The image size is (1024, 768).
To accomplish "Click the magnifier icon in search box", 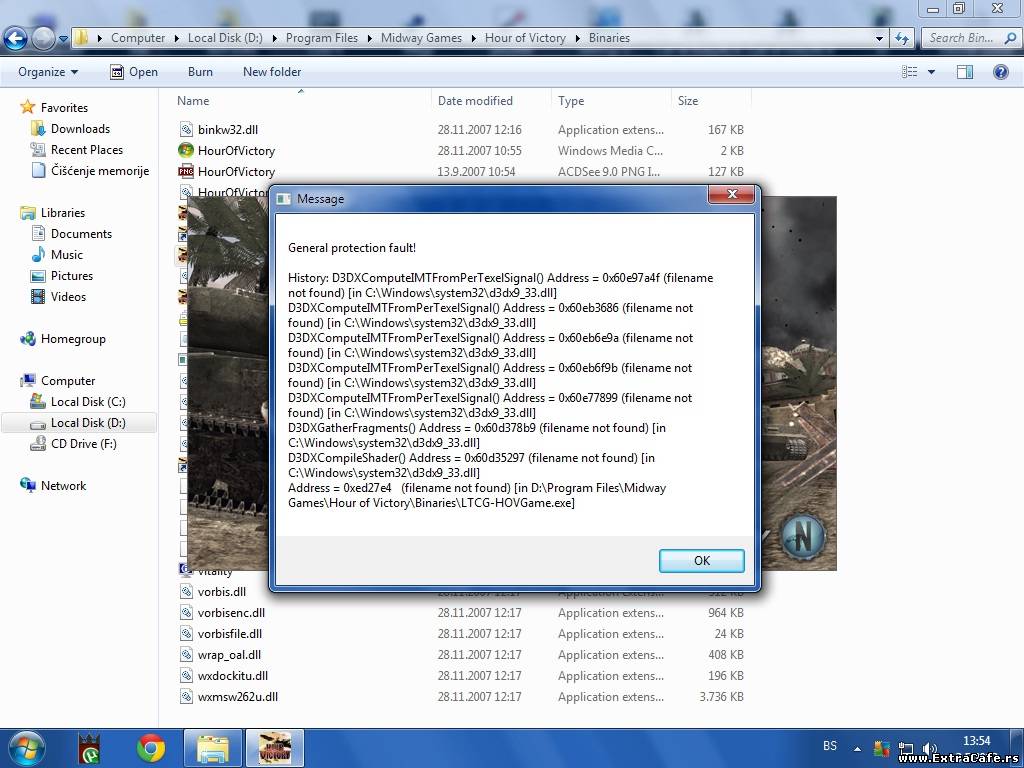I will click(x=1010, y=38).
